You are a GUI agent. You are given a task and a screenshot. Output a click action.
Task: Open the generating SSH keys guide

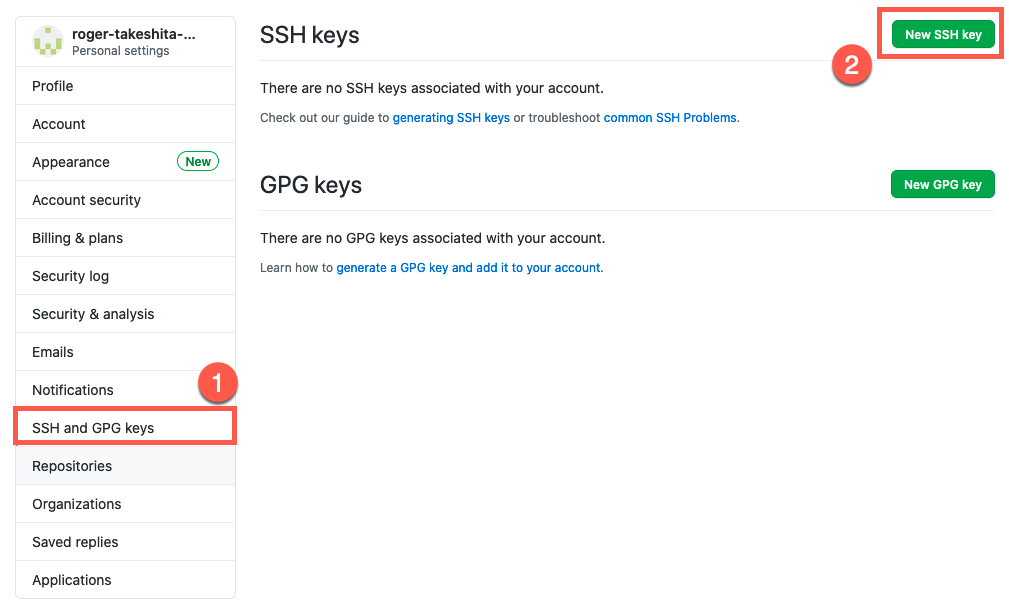[451, 118]
